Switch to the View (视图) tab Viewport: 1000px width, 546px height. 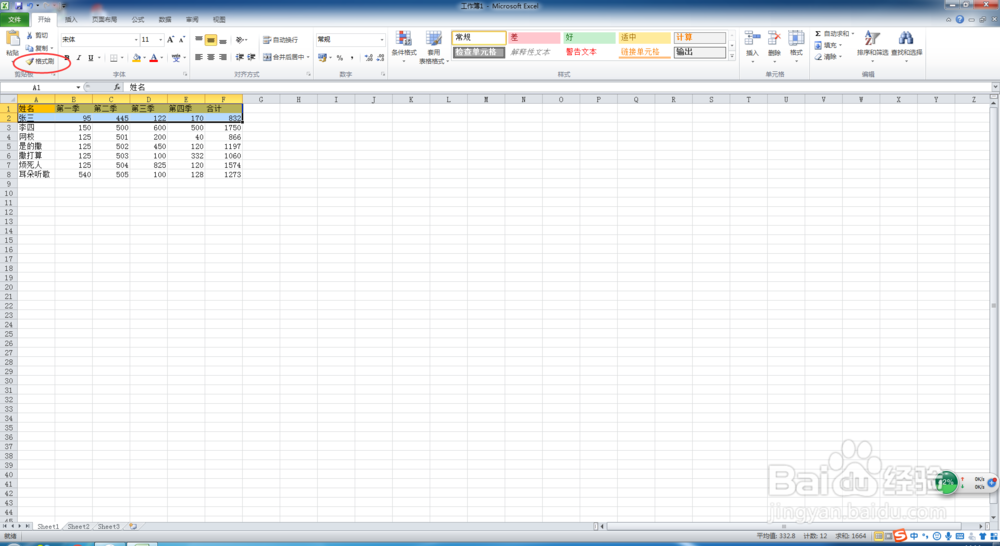tap(219, 20)
